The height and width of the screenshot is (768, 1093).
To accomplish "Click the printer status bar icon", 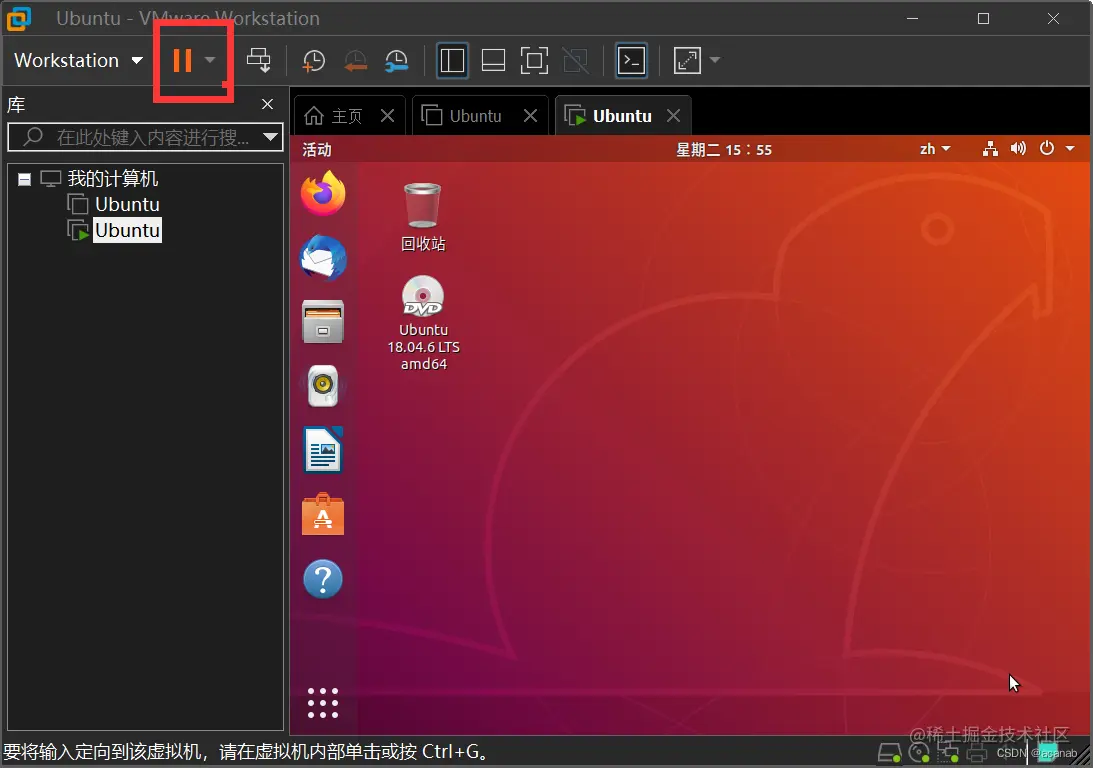I will 977,753.
